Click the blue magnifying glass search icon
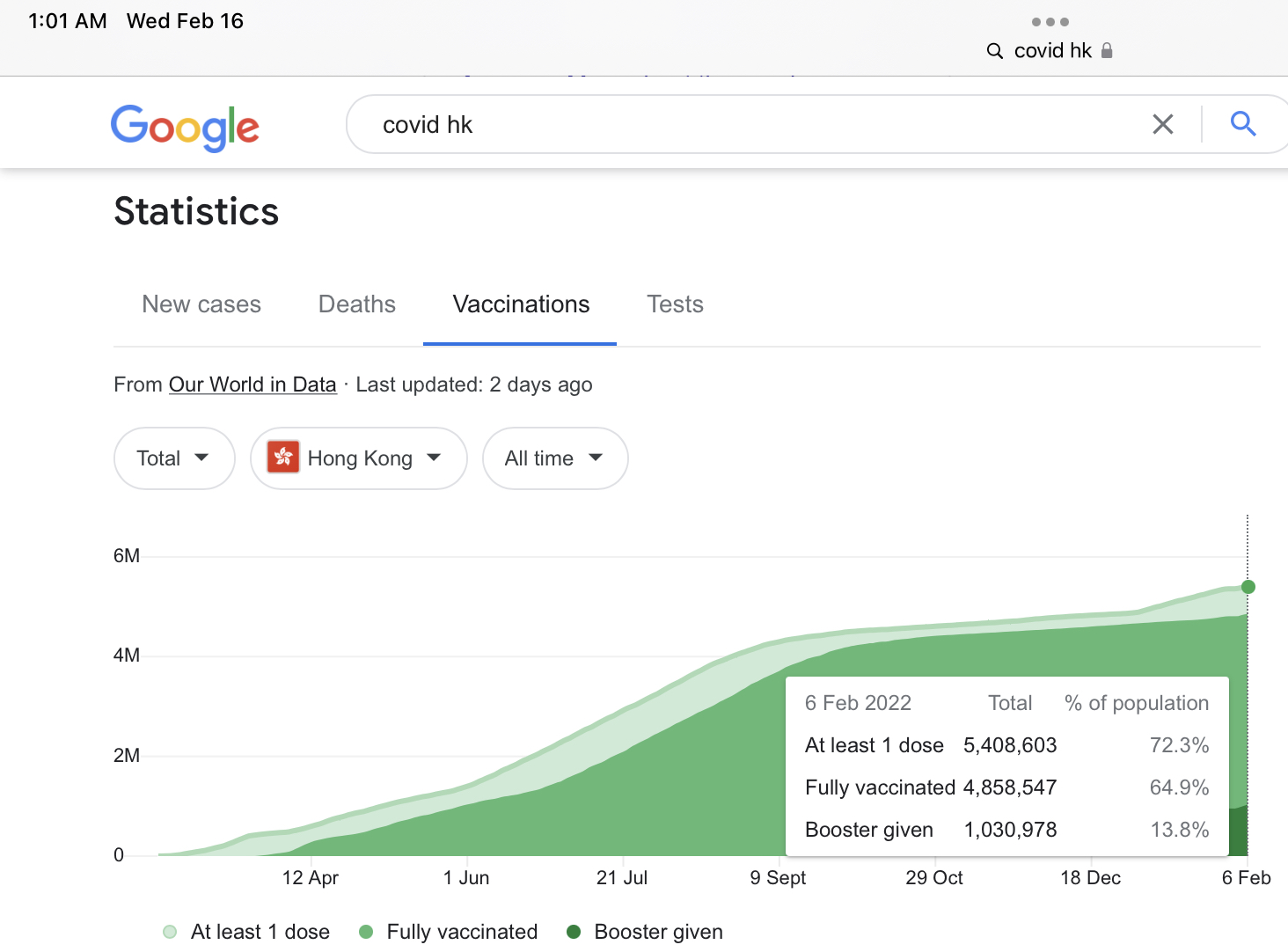1288x952 pixels. tap(1242, 124)
